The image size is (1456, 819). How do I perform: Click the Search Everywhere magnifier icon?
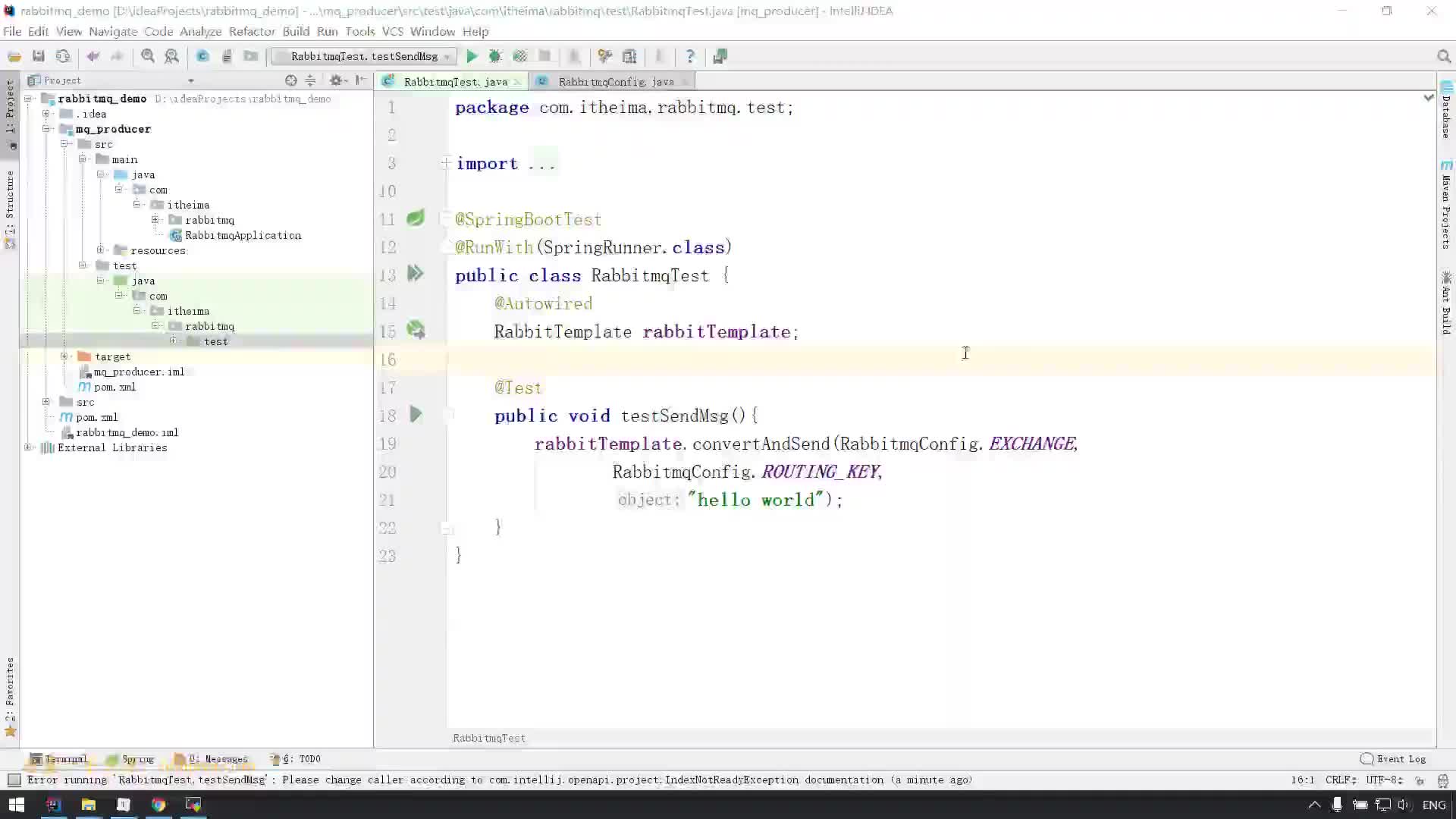tap(1444, 56)
